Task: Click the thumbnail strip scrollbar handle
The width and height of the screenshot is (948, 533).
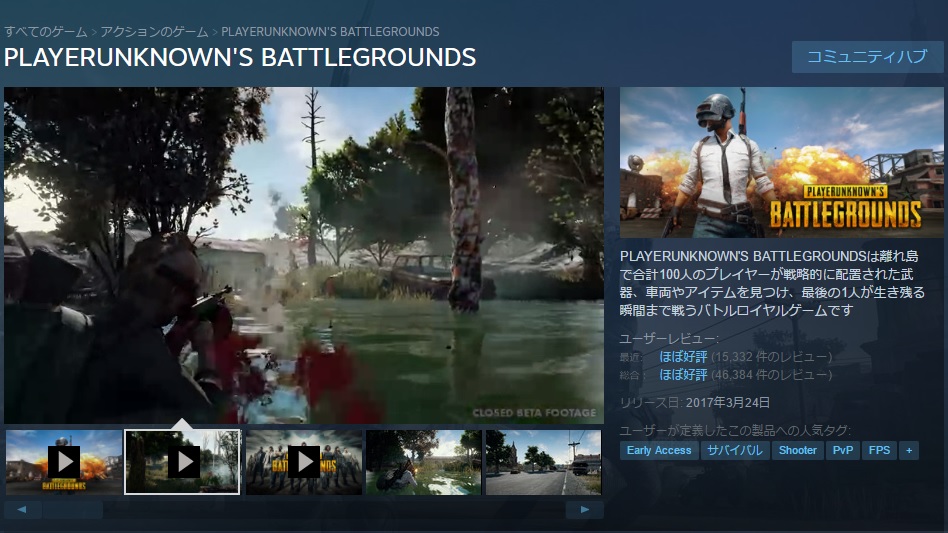Action: click(x=73, y=509)
